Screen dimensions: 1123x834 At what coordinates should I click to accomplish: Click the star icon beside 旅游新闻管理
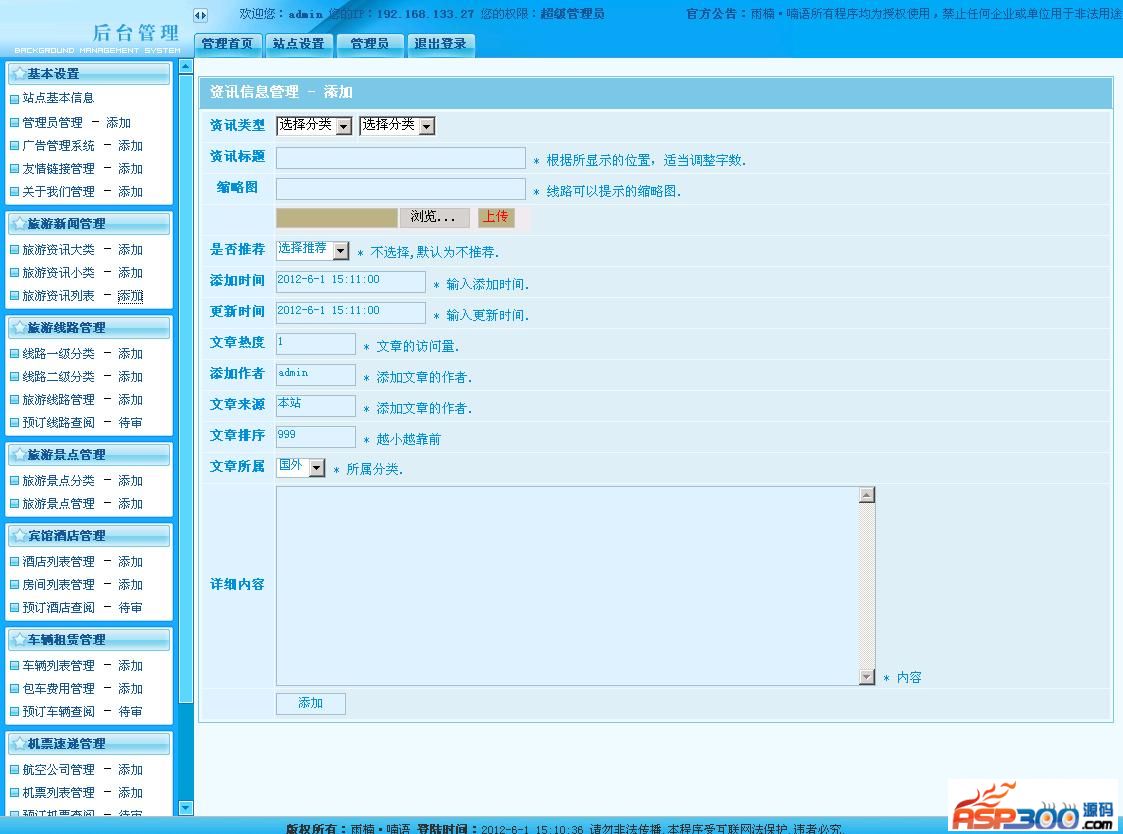point(19,224)
